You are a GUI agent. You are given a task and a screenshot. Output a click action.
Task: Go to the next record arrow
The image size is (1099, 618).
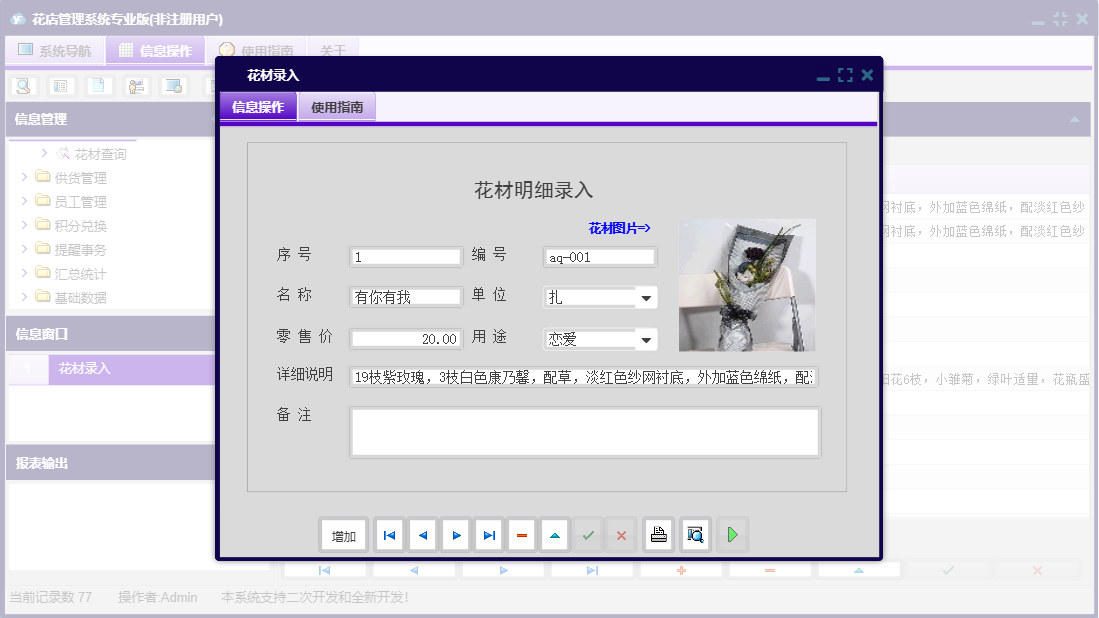[455, 534]
